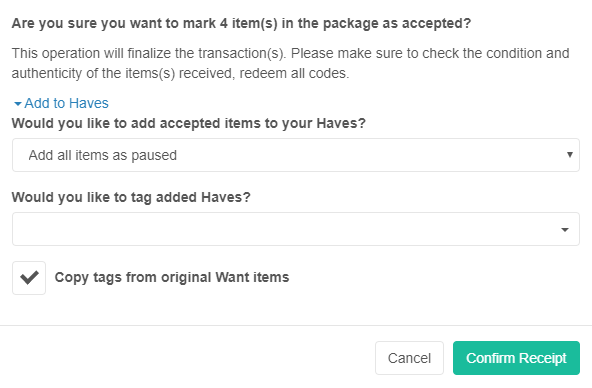Click the "Would you like to tag added Haves?" label
Viewport: 592px width, 388px height.
[131, 197]
